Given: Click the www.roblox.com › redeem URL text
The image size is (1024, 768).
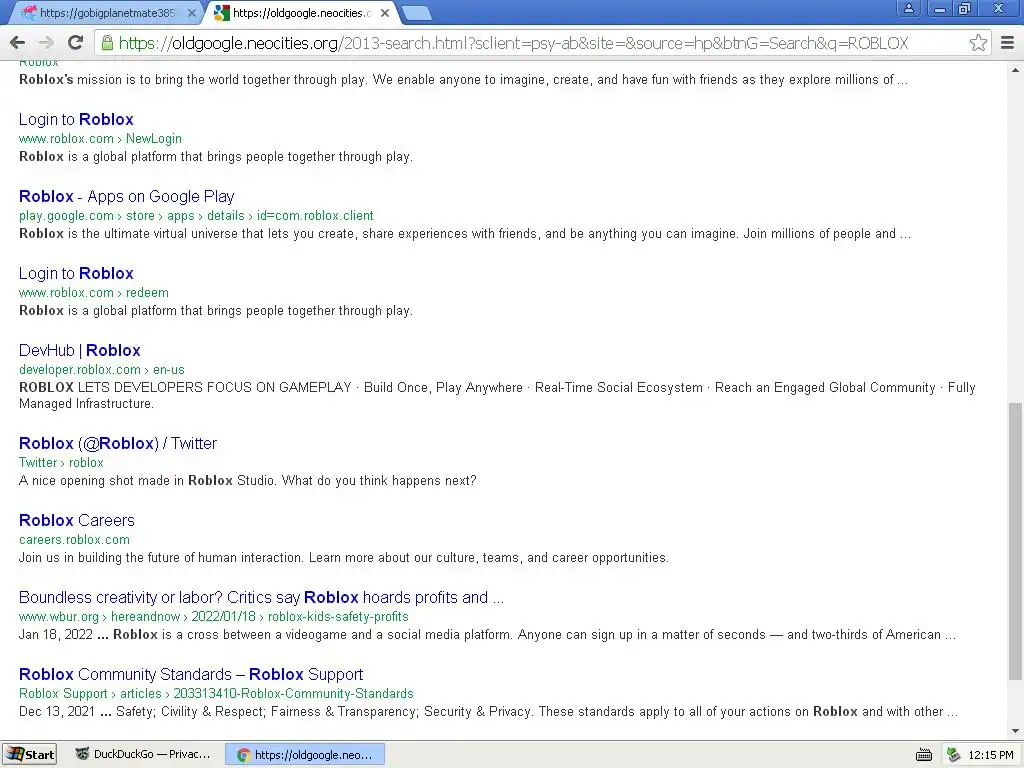Looking at the screenshot, I should click(93, 293).
